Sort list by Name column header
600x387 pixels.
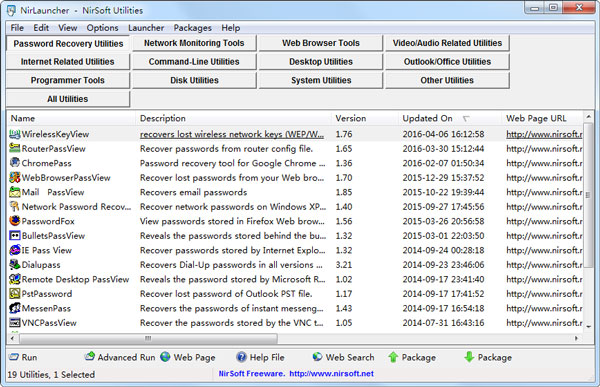(71, 118)
